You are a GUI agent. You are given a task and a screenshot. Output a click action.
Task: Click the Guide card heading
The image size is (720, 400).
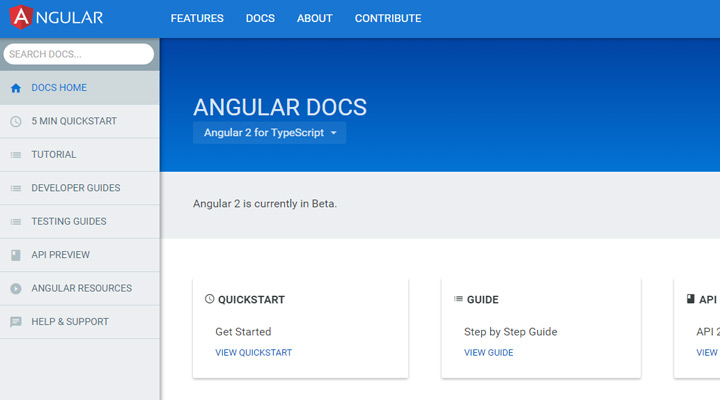click(483, 300)
